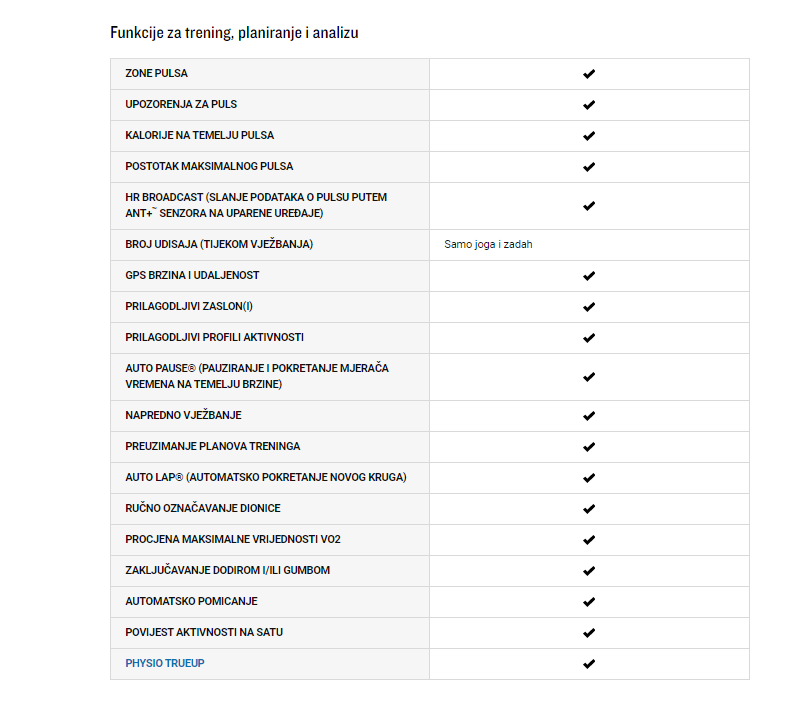
Task: Click checkmark for RUČNO OZNAČAVANJE DIONICE
Action: click(x=589, y=509)
